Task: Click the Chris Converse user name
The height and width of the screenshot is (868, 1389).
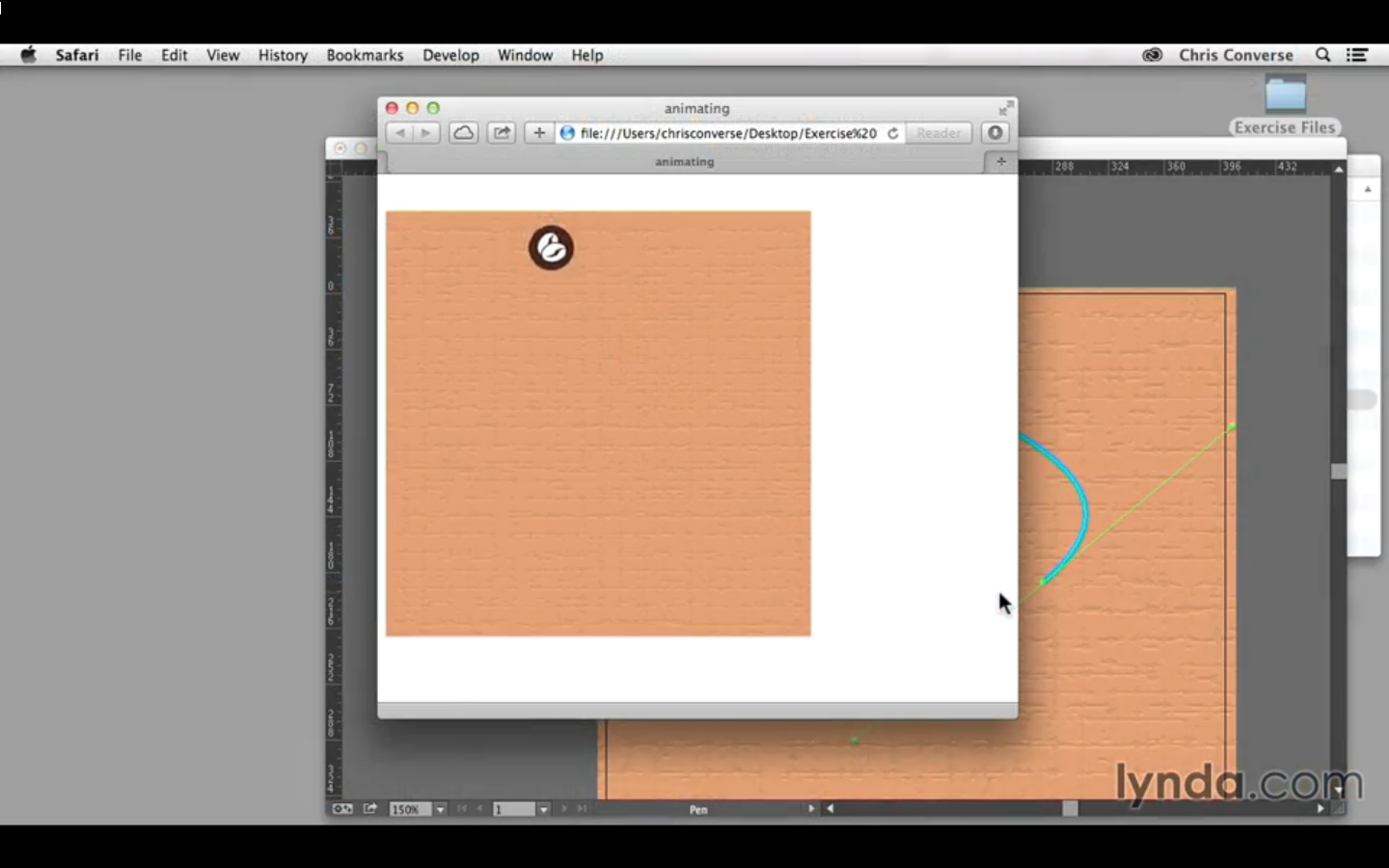Action: pyautogui.click(x=1236, y=55)
